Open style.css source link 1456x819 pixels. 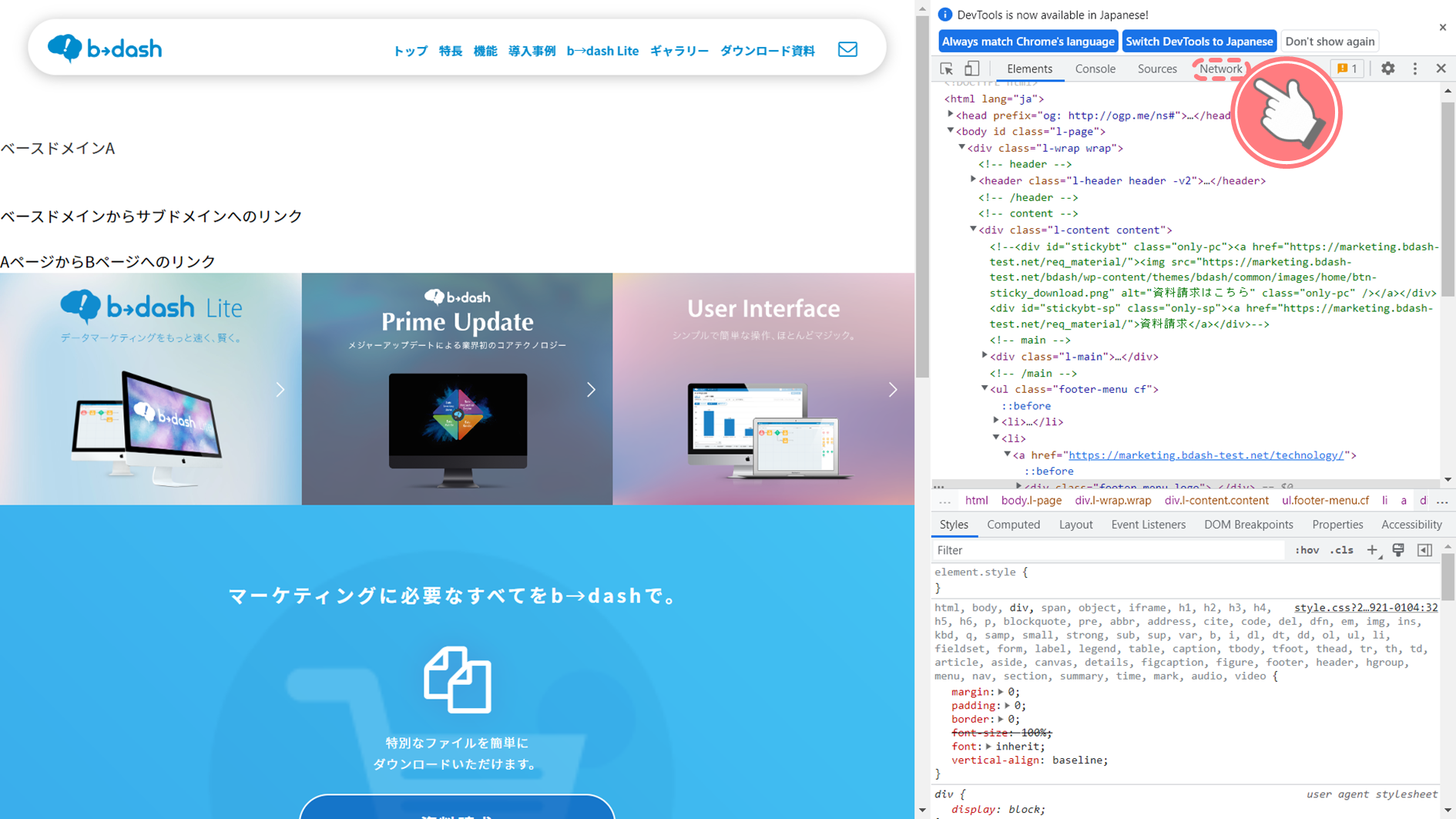click(x=1366, y=608)
